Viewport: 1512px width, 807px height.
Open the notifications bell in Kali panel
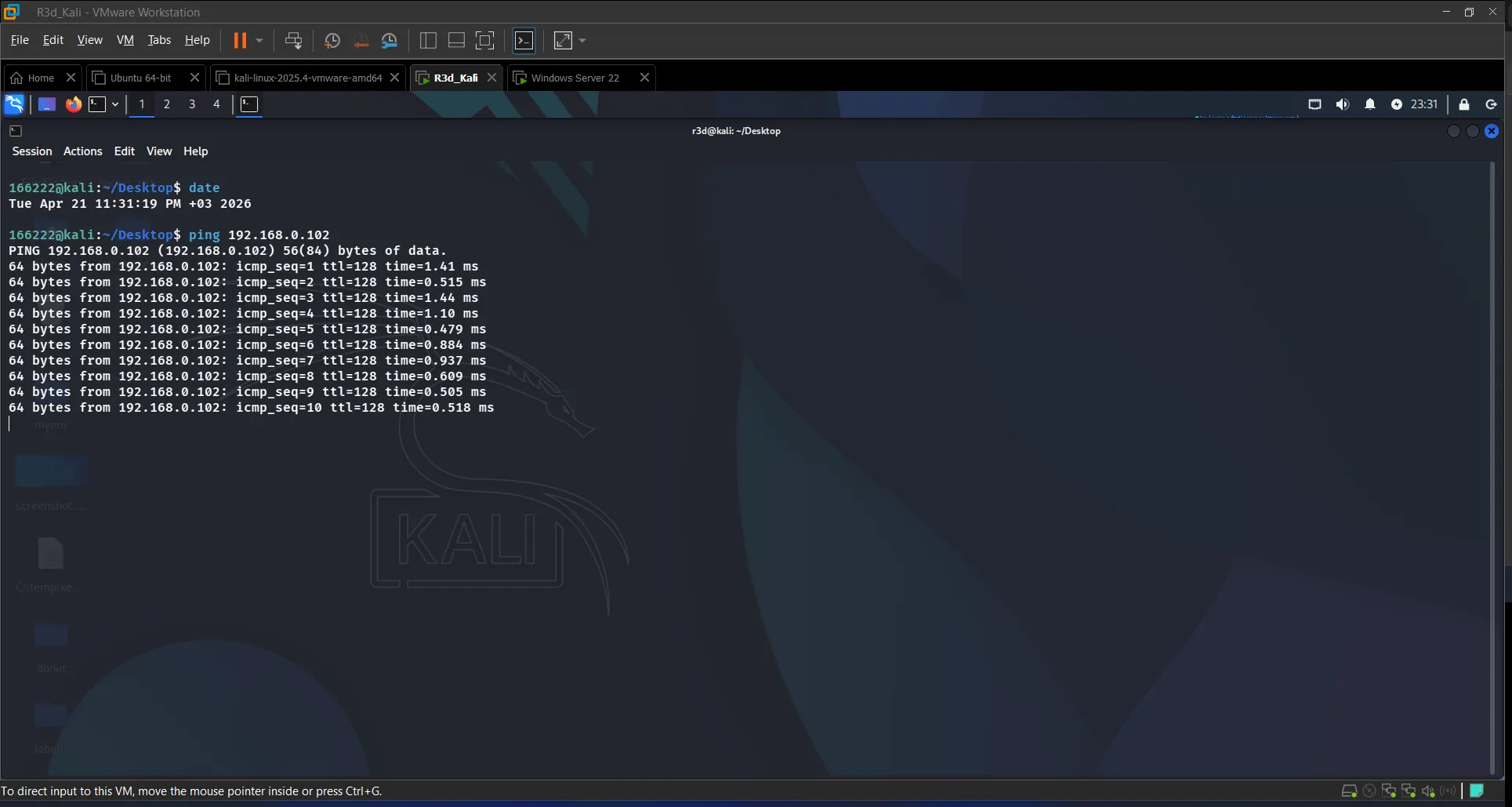pyautogui.click(x=1370, y=104)
